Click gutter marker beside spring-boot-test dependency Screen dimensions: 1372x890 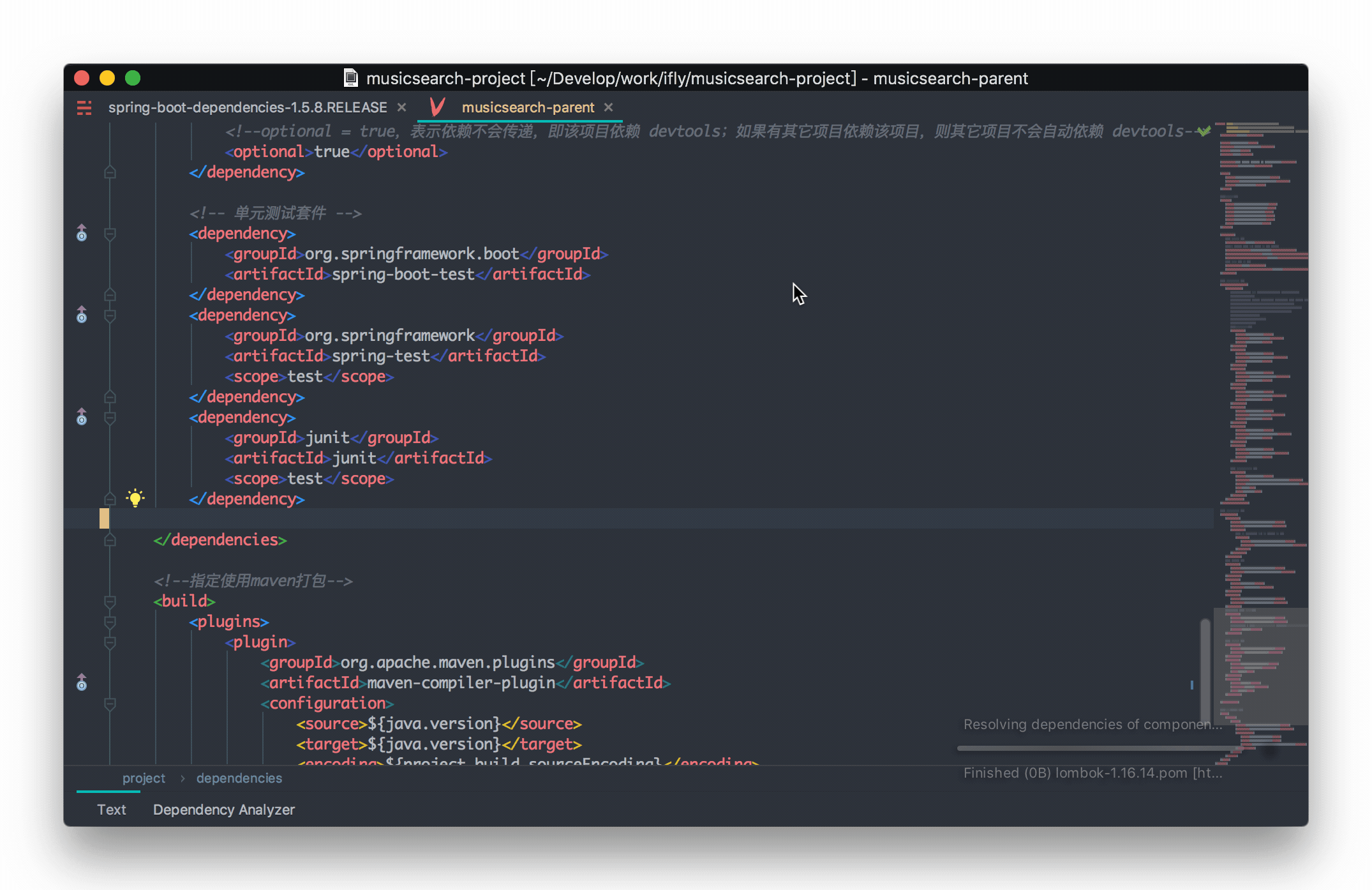(x=82, y=234)
